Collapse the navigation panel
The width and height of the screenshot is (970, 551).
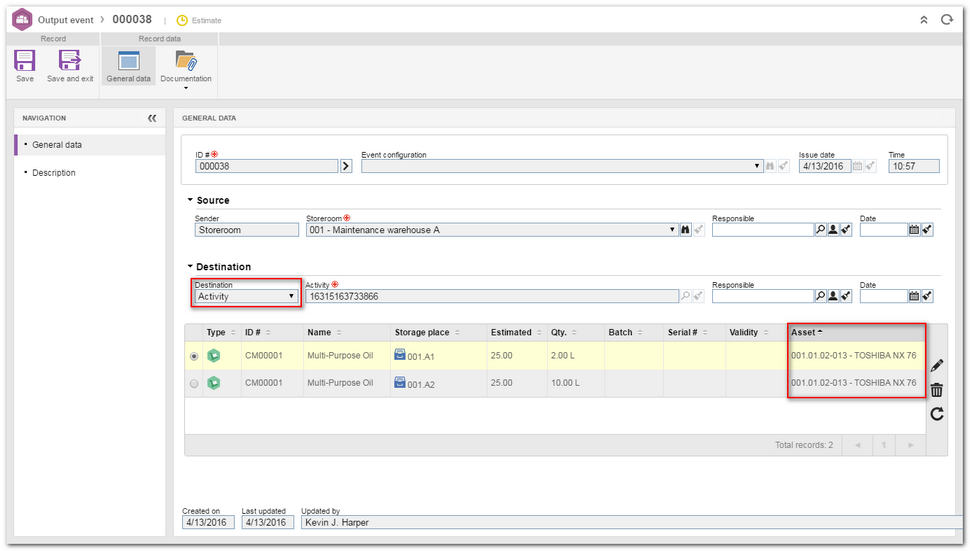152,118
